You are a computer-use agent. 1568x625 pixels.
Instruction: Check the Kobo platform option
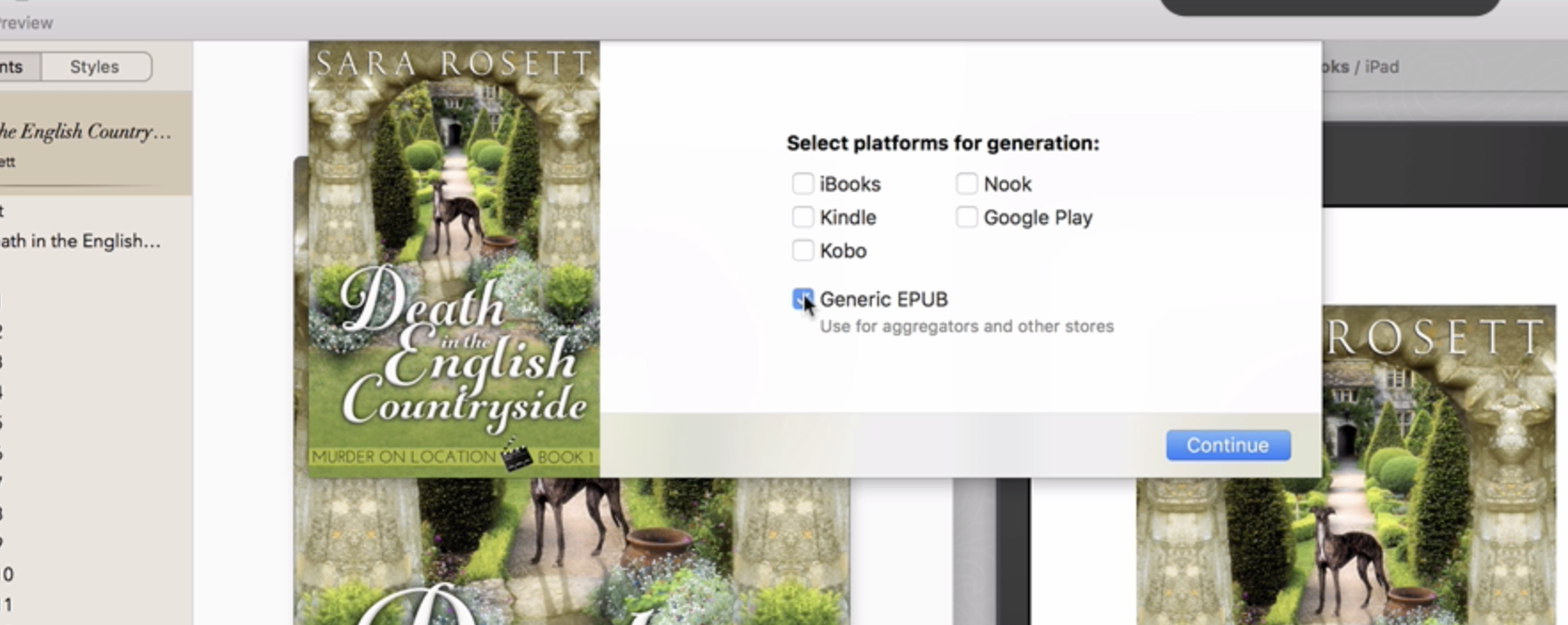803,250
